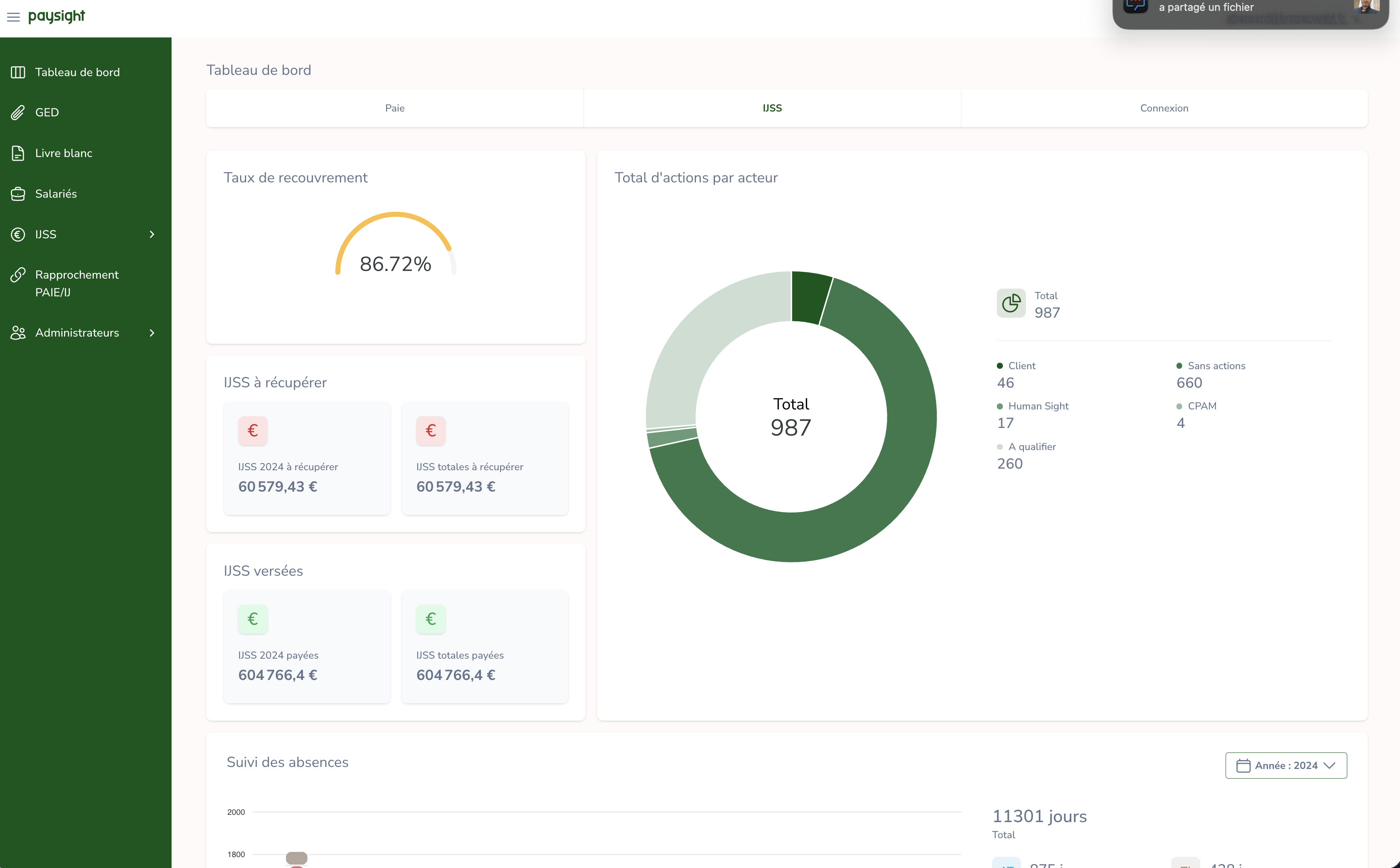Select the IJSS tab

pyautogui.click(x=772, y=109)
